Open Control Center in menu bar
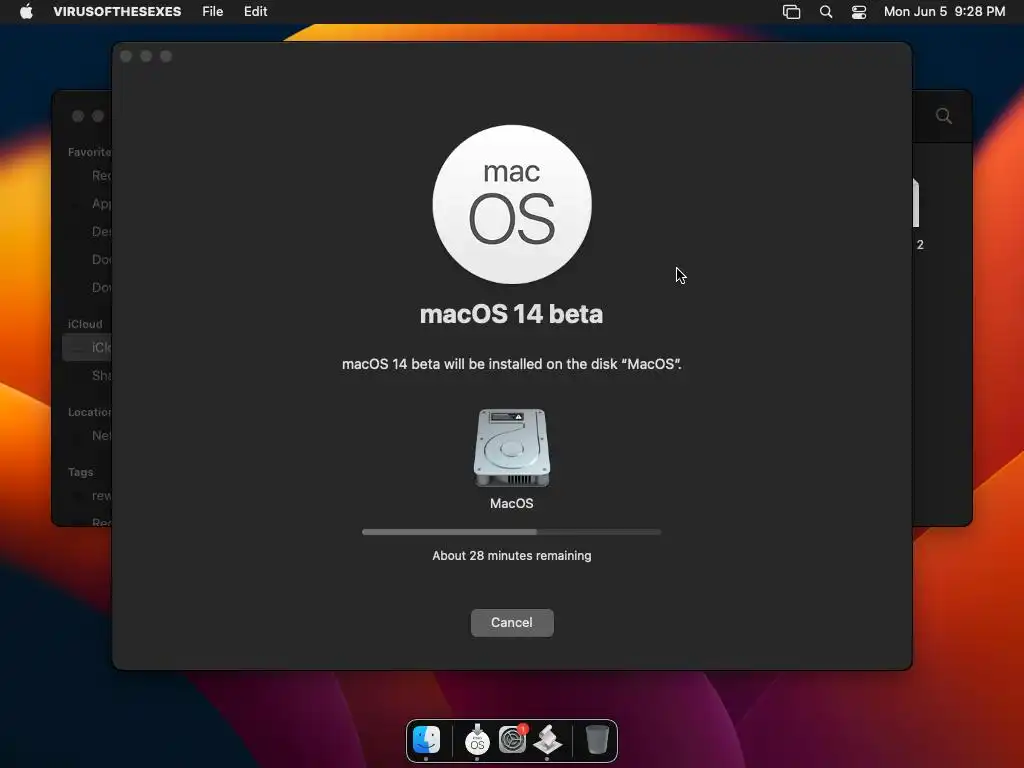Image resolution: width=1024 pixels, height=768 pixels. tap(859, 12)
